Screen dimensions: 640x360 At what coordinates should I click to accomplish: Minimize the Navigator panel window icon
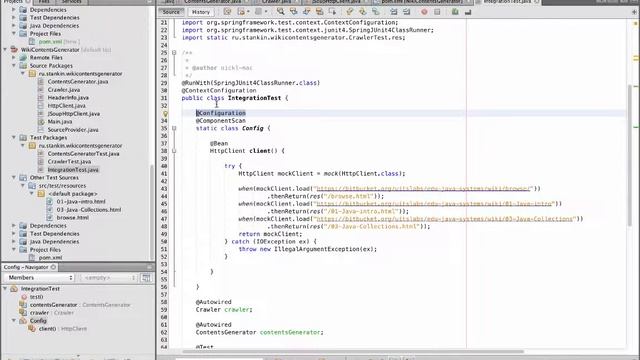coord(149,267)
